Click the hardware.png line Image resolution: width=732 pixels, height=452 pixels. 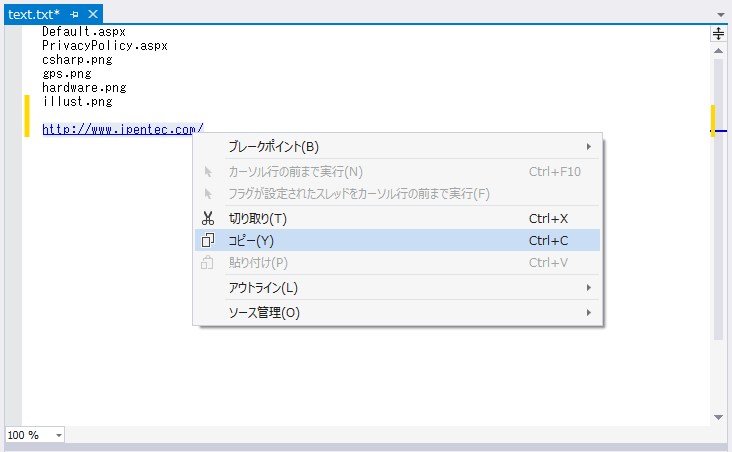pos(84,88)
